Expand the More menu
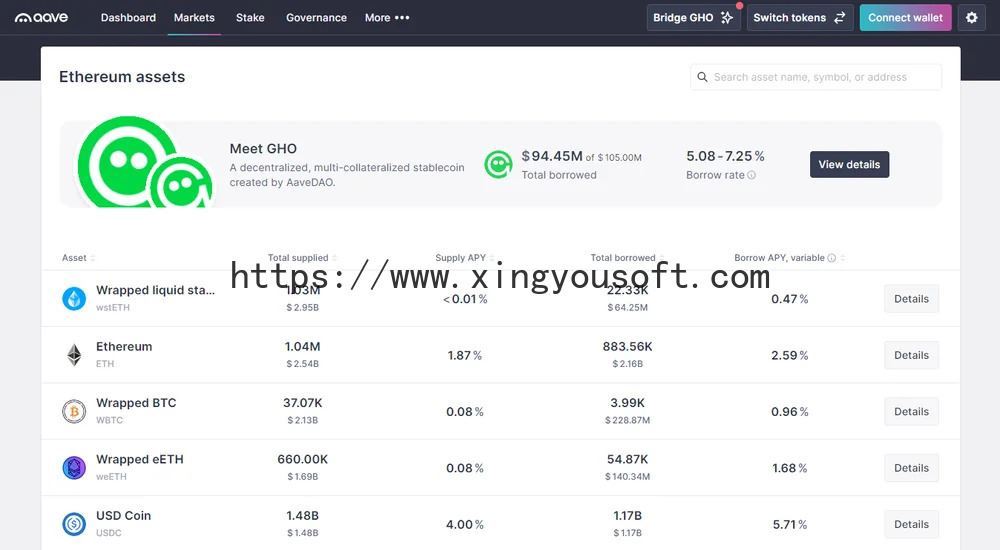 tap(387, 18)
